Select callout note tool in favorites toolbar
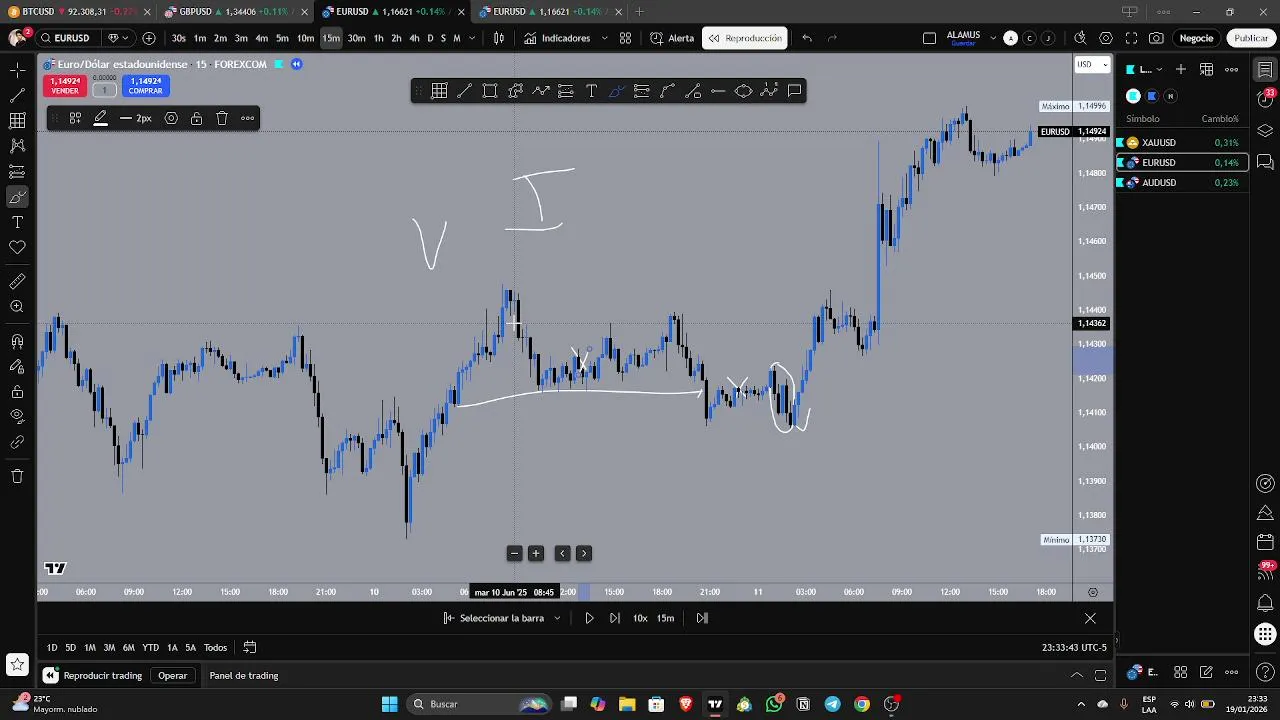This screenshot has height=720, width=1280. coord(794,91)
